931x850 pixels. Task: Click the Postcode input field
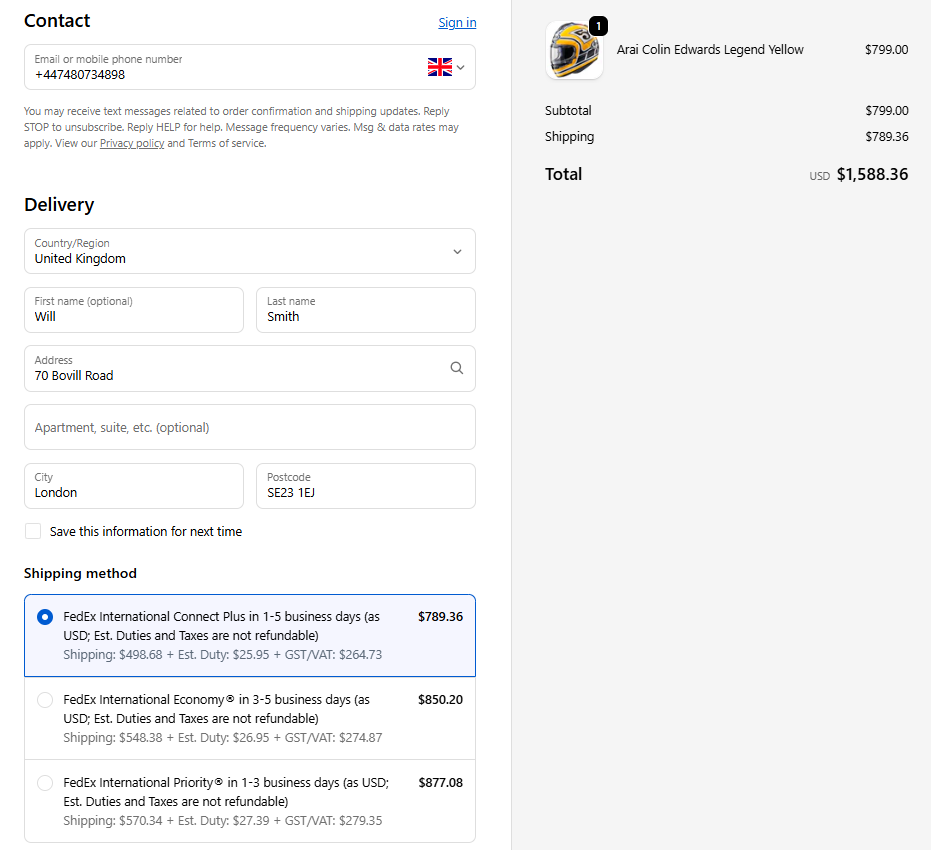(x=365, y=486)
